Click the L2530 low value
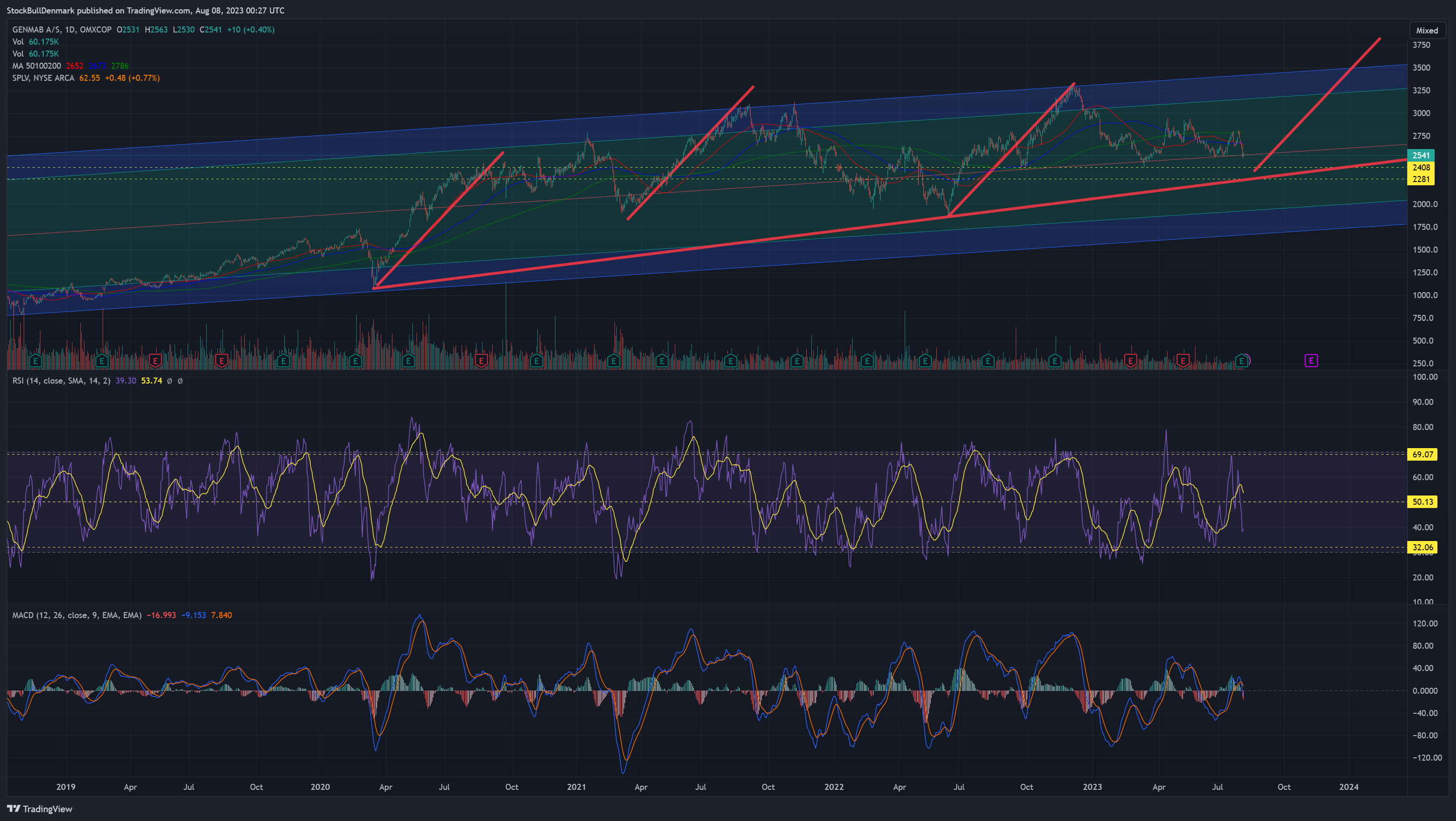The image size is (1456, 821). click(184, 29)
